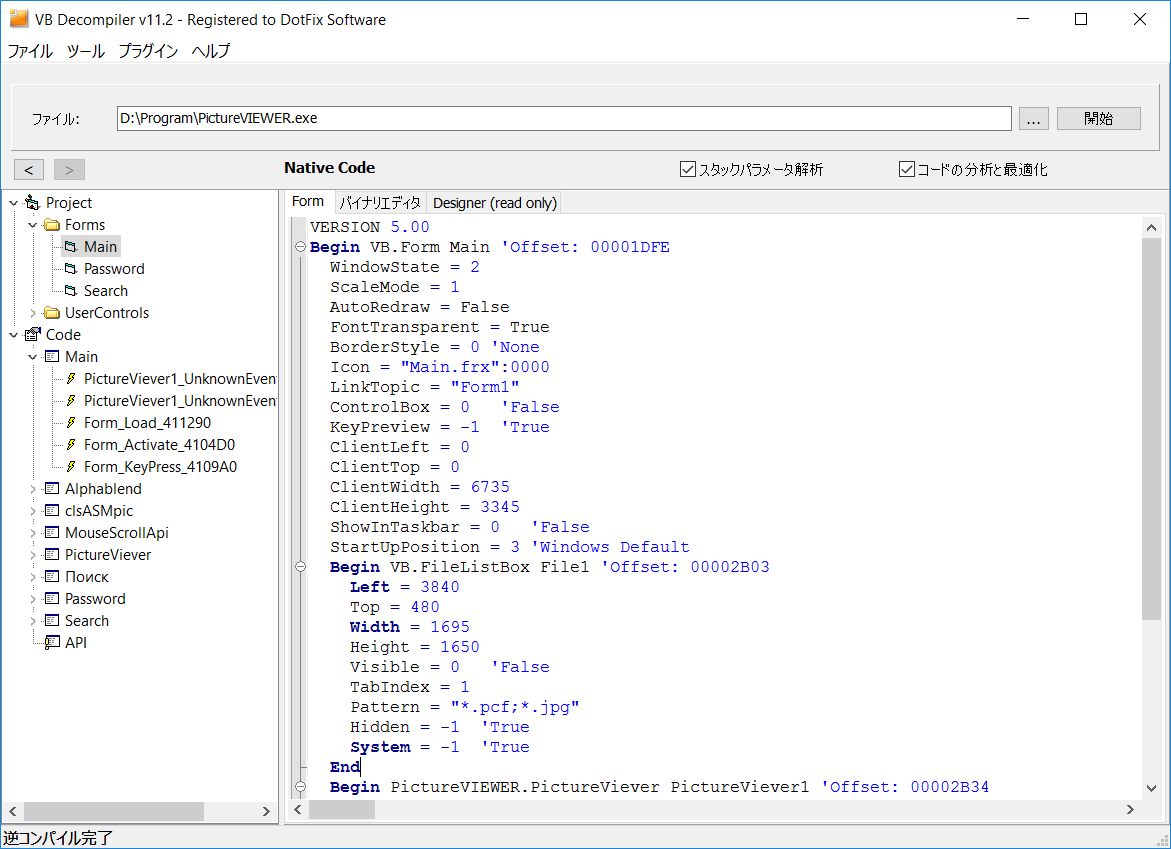1171x849 pixels.
Task: Click the project tree horizontal scrollbar thumb
Action: [114, 811]
